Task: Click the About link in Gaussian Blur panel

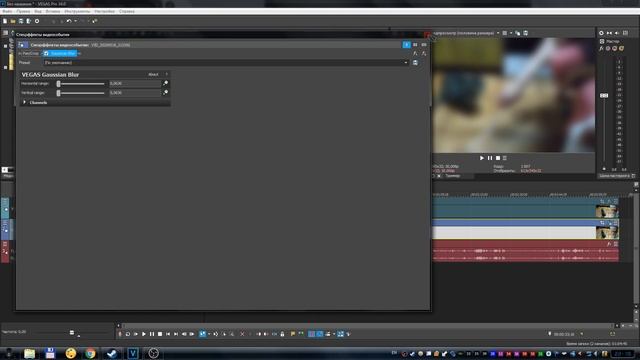Action: click(153, 75)
